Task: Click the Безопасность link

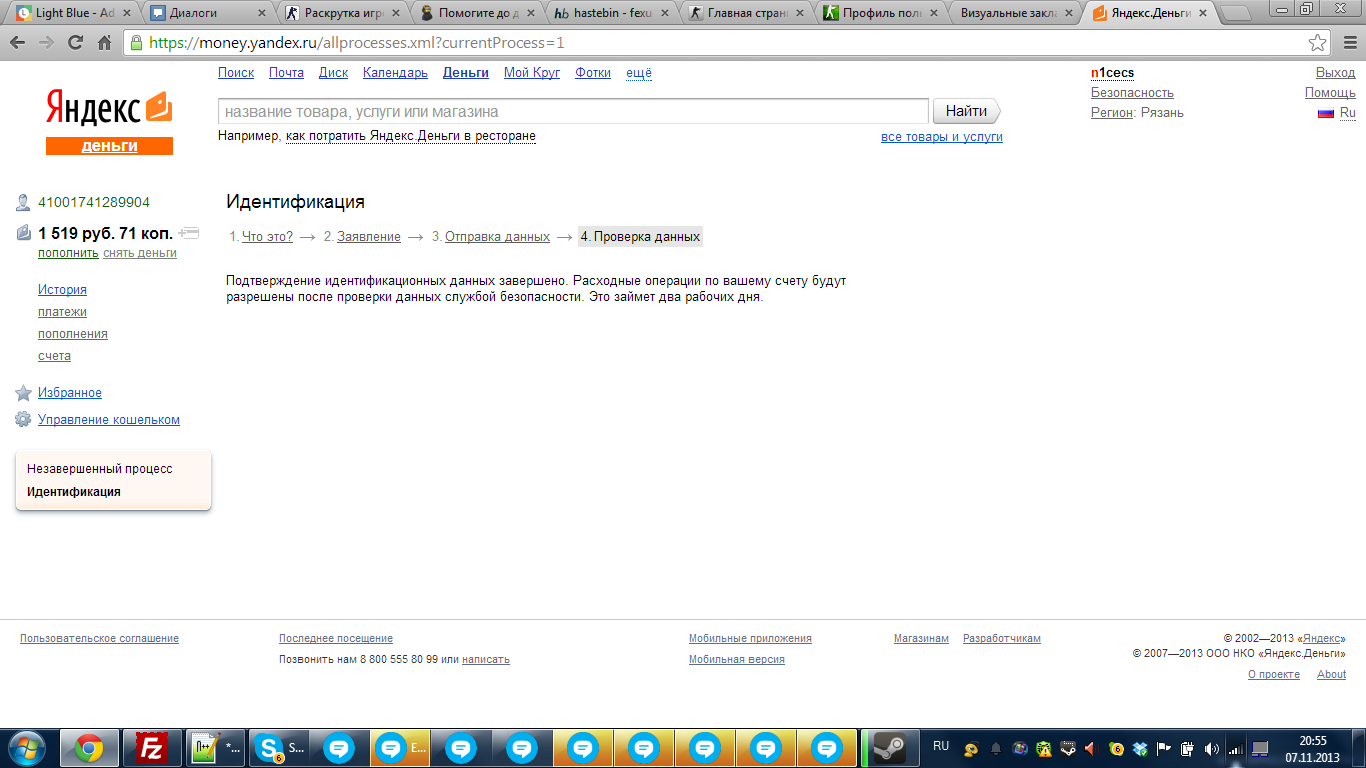Action: [1132, 93]
